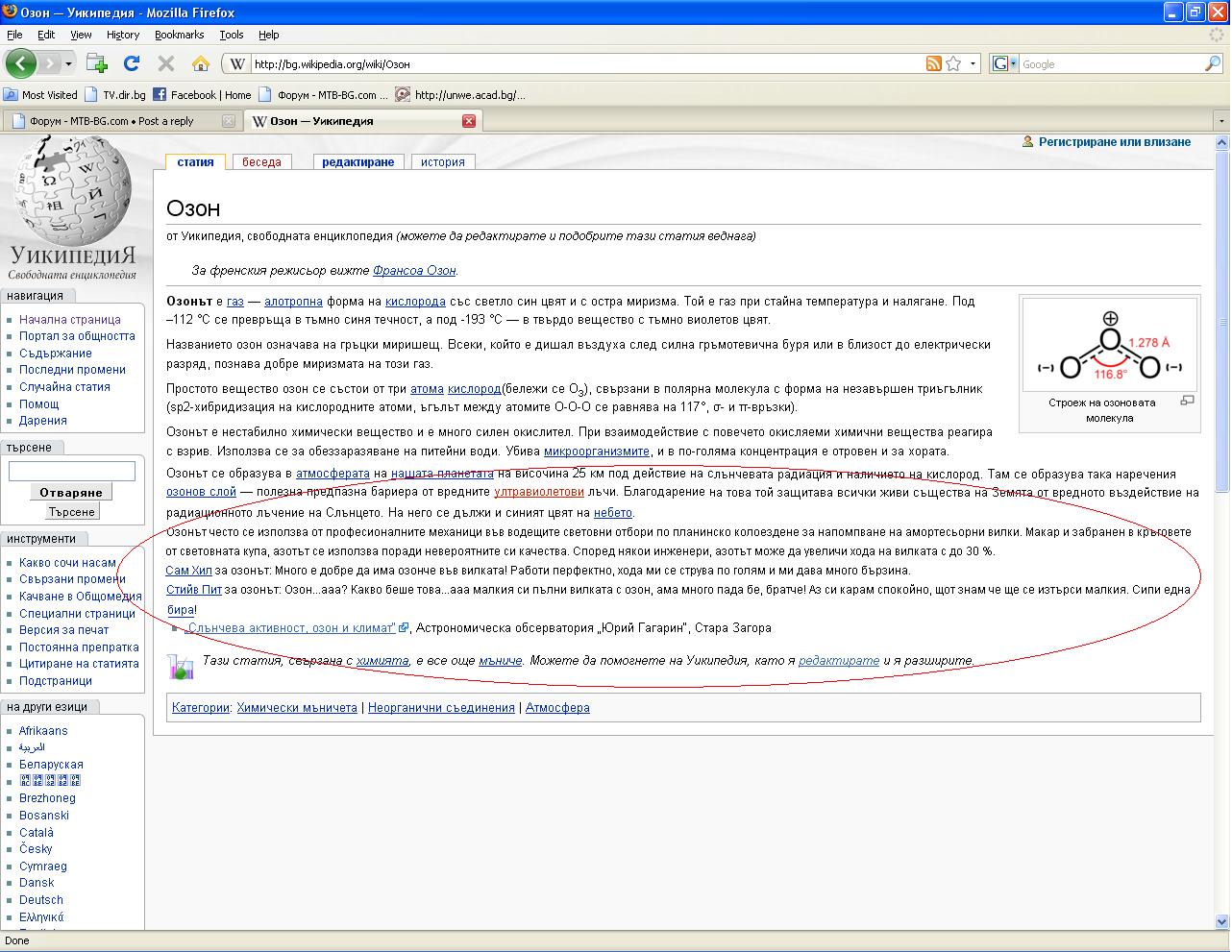This screenshot has height=952, width=1232.
Task: Open the list all tabs dropdown
Action: click(x=1221, y=121)
